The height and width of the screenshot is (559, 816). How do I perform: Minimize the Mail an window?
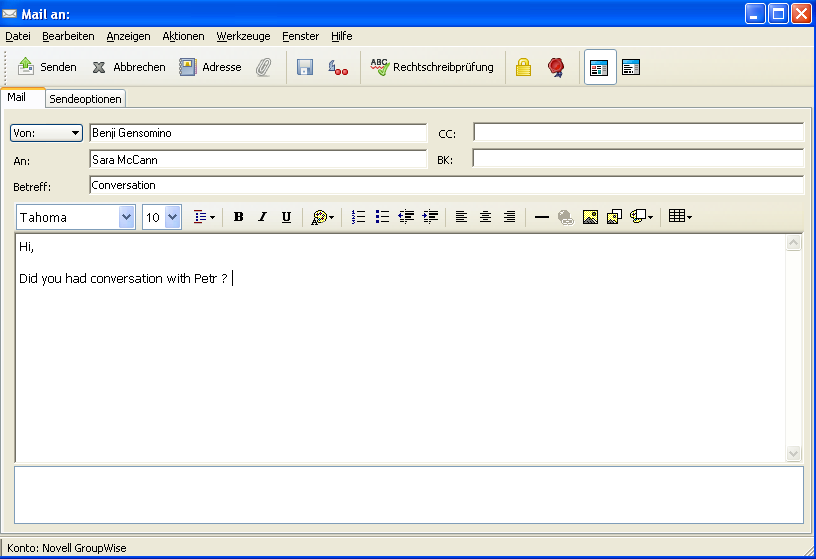point(755,14)
